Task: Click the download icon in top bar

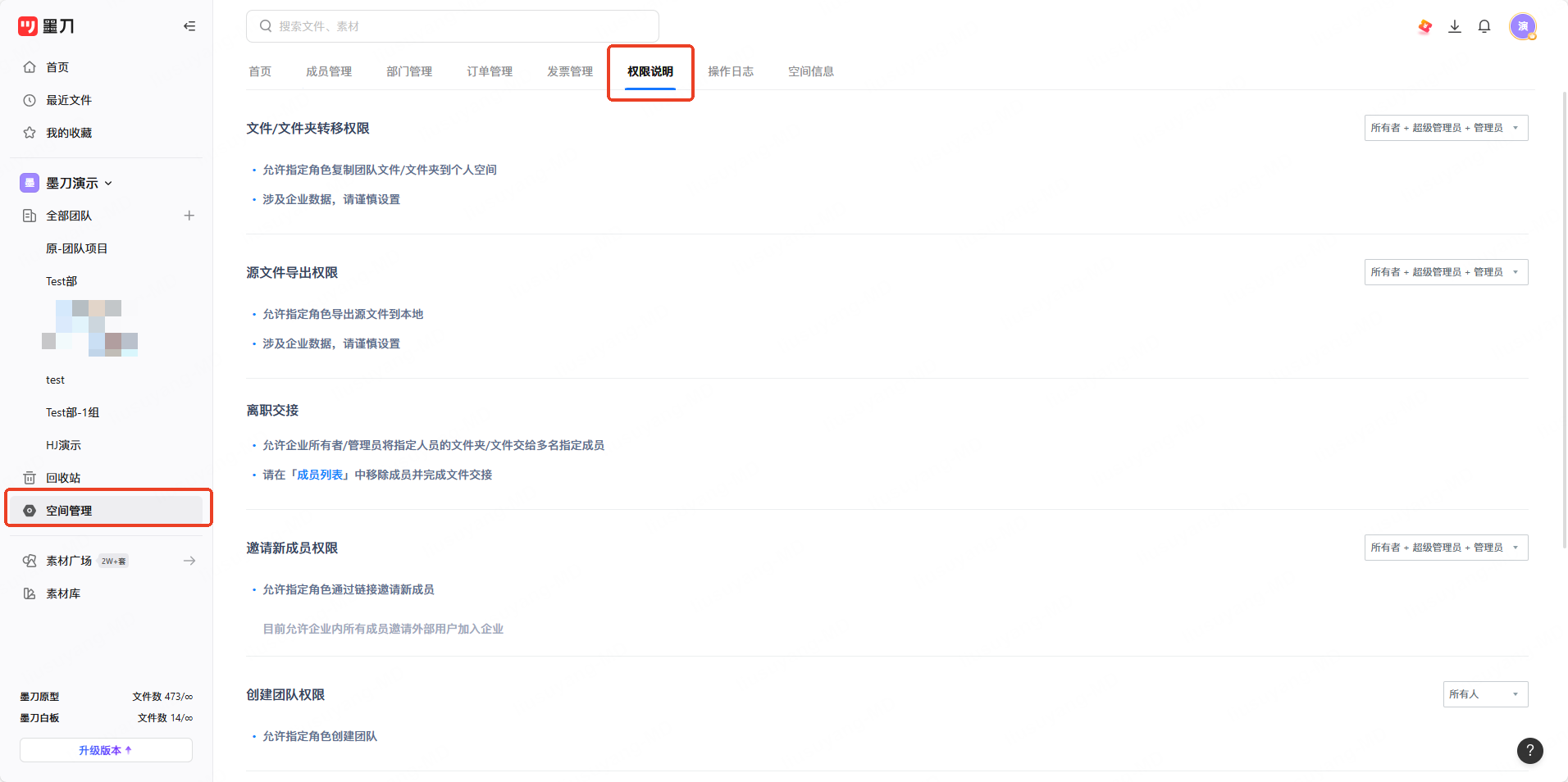Action: click(x=1455, y=26)
